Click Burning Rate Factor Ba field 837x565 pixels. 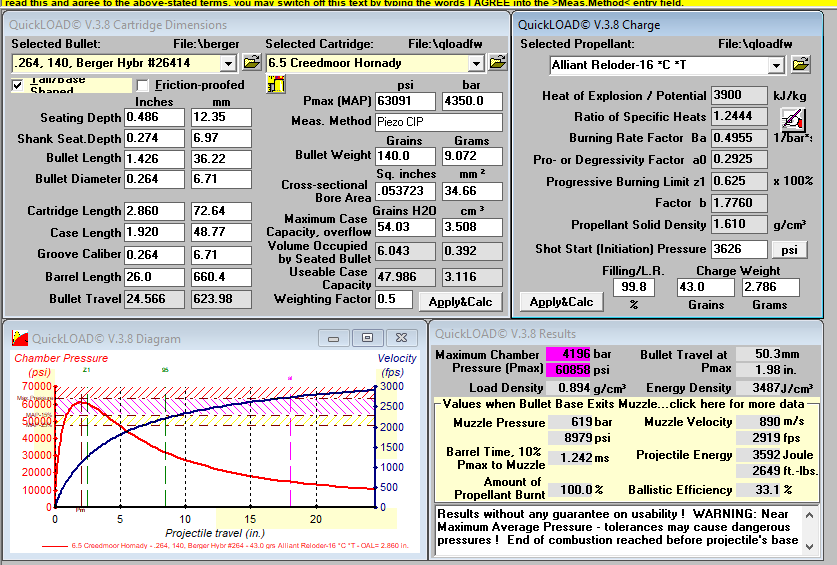[x=739, y=138]
